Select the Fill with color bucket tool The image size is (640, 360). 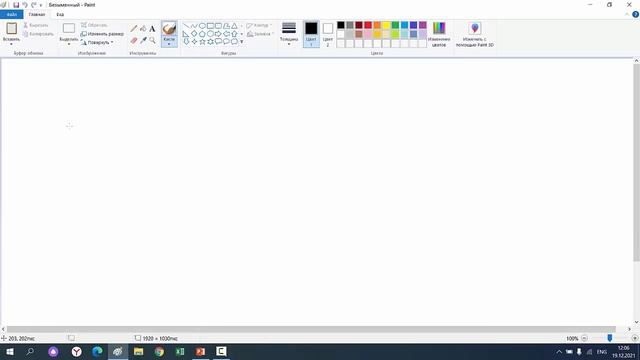(143, 29)
